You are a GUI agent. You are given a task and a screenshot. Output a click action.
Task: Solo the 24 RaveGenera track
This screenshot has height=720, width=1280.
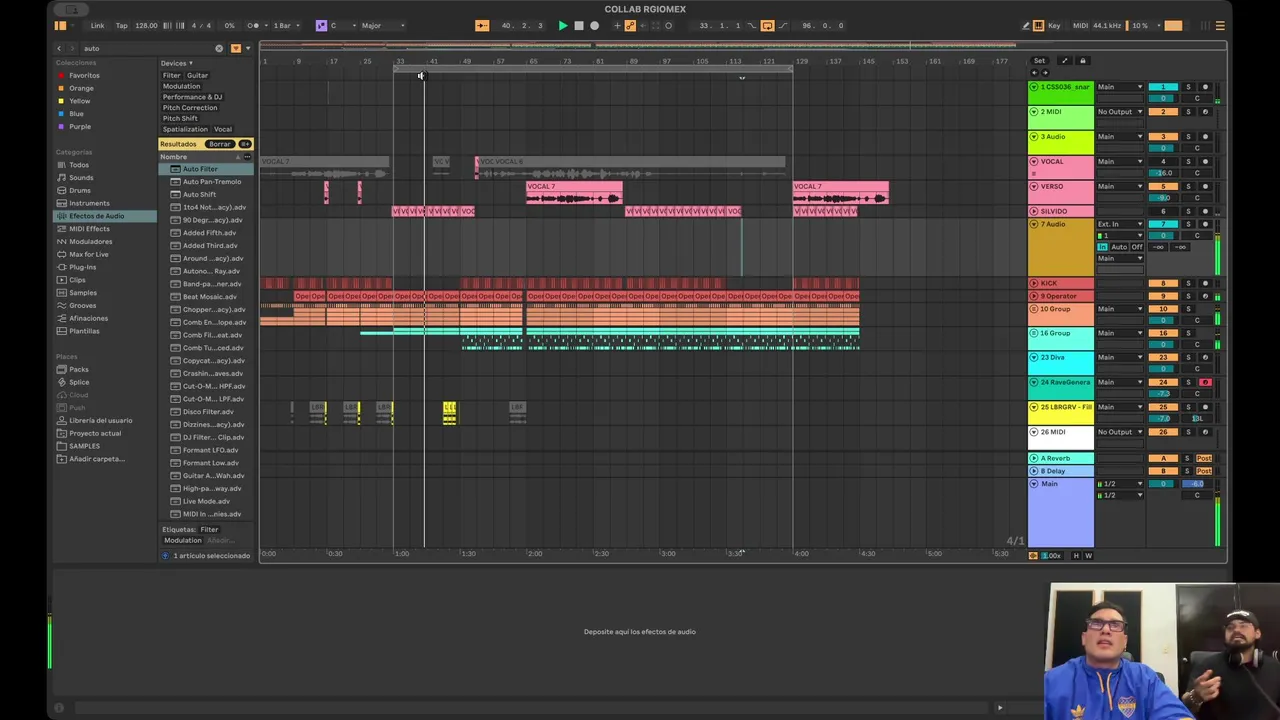[1188, 382]
